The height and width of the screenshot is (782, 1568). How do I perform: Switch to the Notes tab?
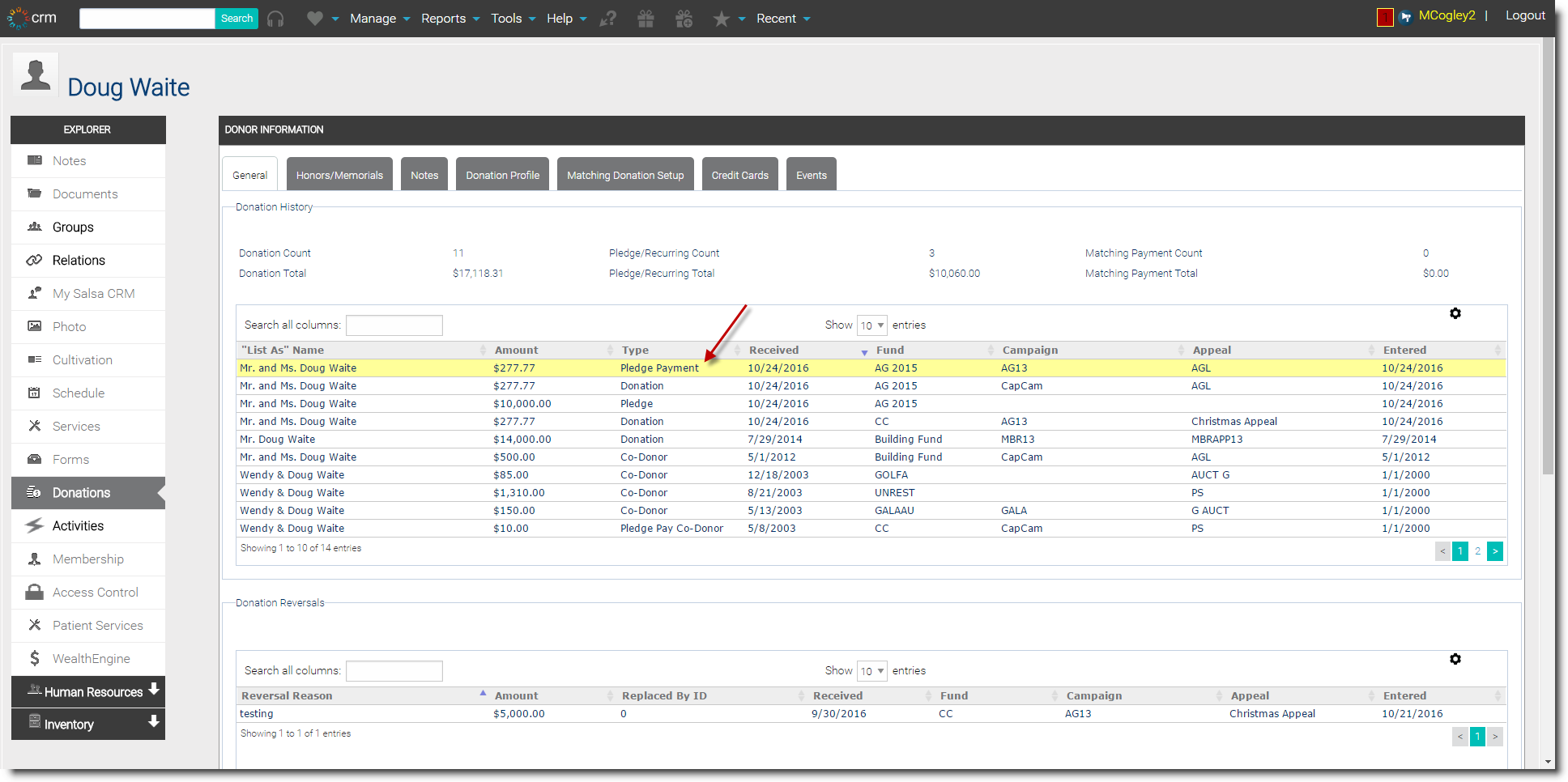coord(424,175)
